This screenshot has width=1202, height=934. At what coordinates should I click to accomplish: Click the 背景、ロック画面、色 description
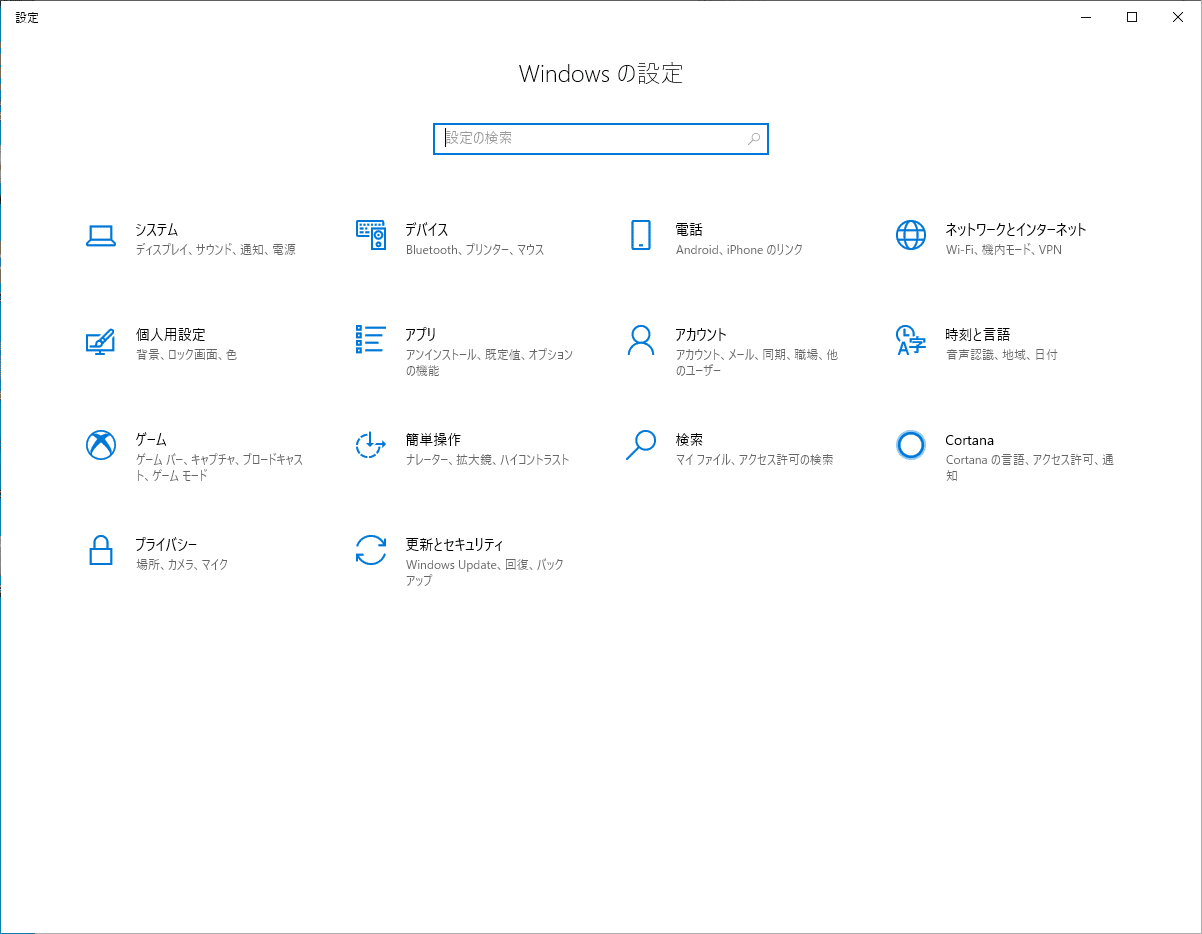186,355
